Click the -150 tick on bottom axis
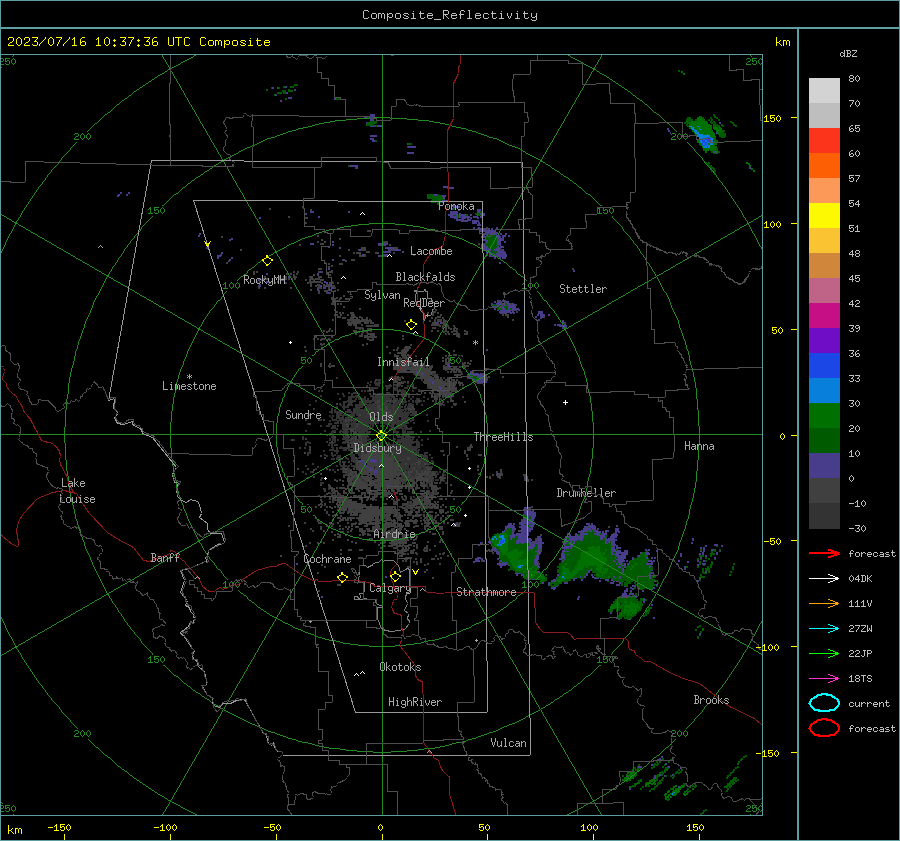This screenshot has width=900, height=841. [59, 827]
